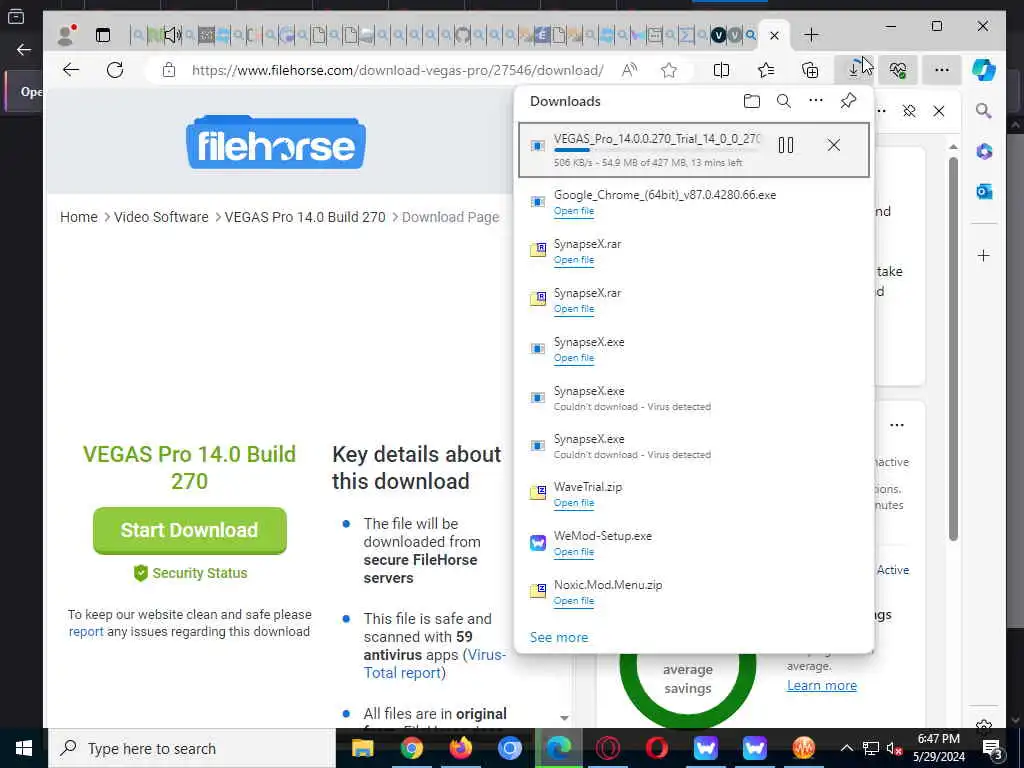Open Windows Start menu

pyautogui.click(x=24, y=748)
